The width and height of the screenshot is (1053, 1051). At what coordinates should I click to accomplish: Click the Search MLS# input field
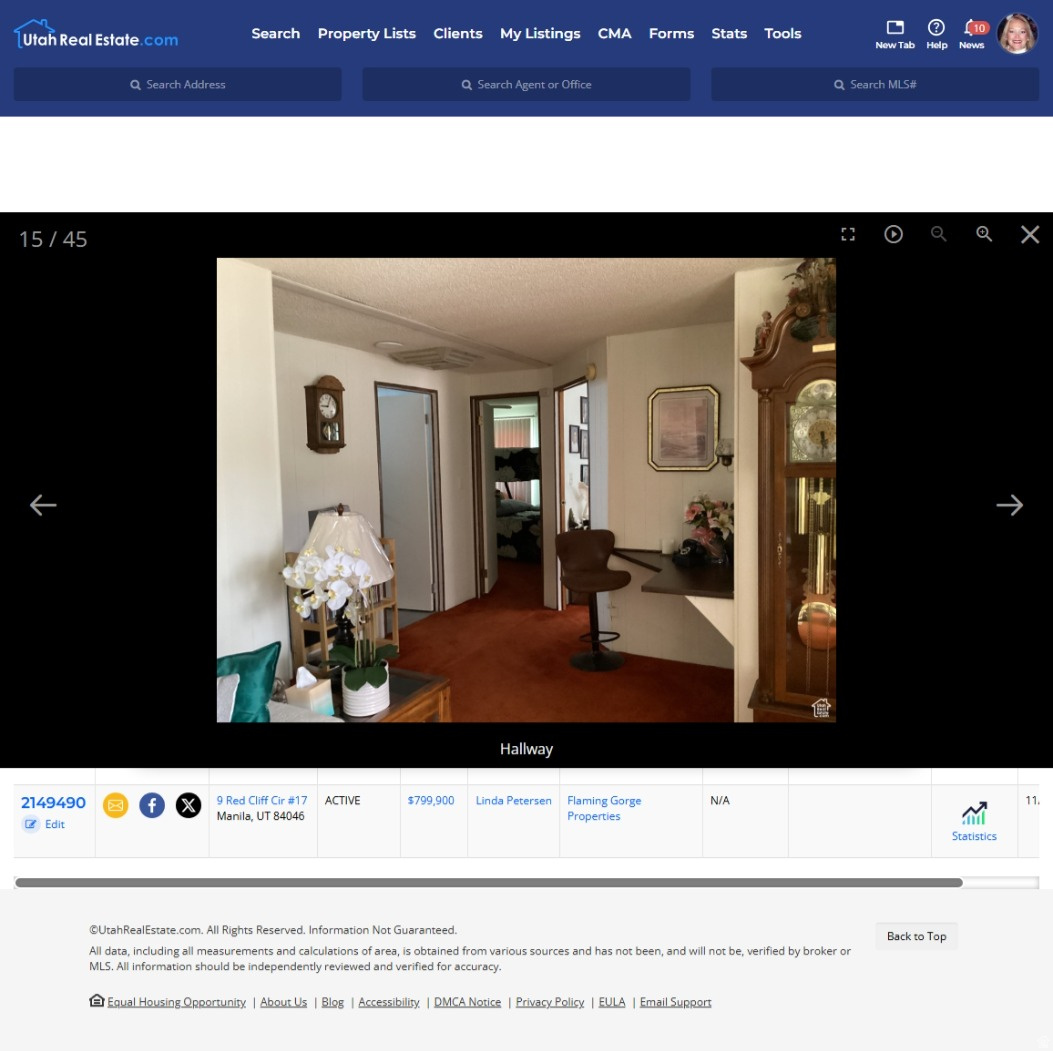[x=874, y=84]
